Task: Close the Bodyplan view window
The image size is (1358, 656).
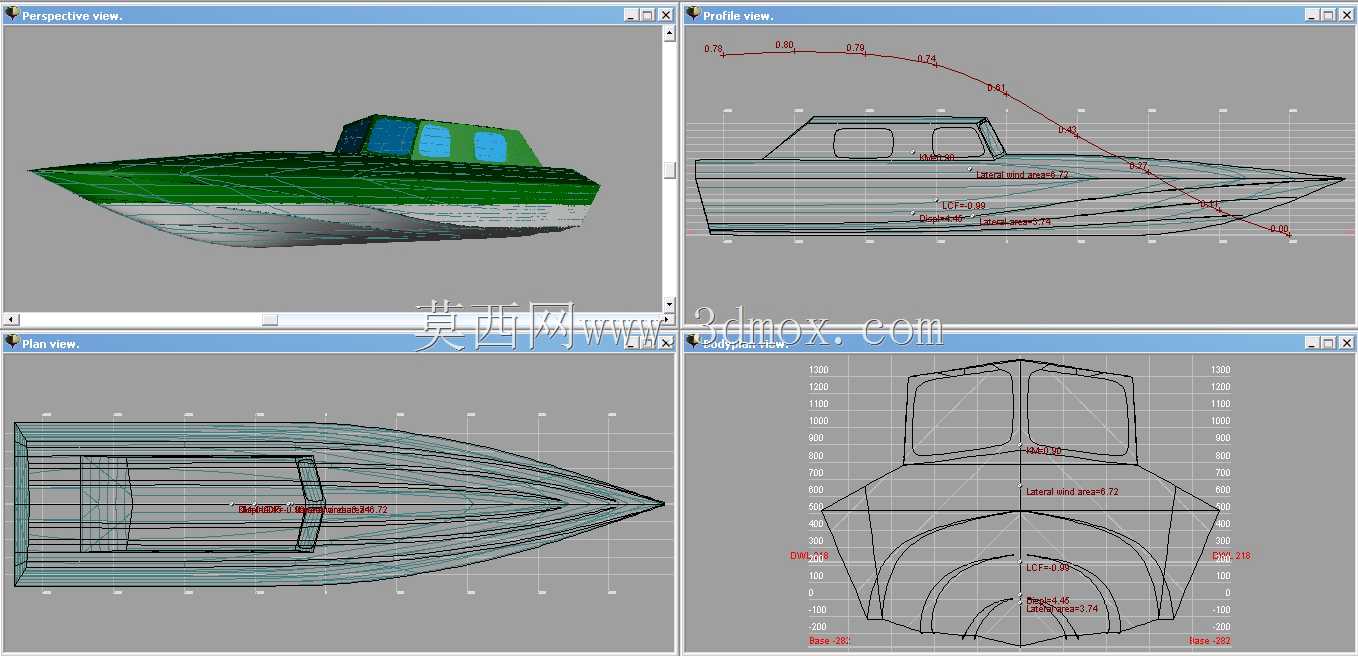Action: tap(1346, 343)
